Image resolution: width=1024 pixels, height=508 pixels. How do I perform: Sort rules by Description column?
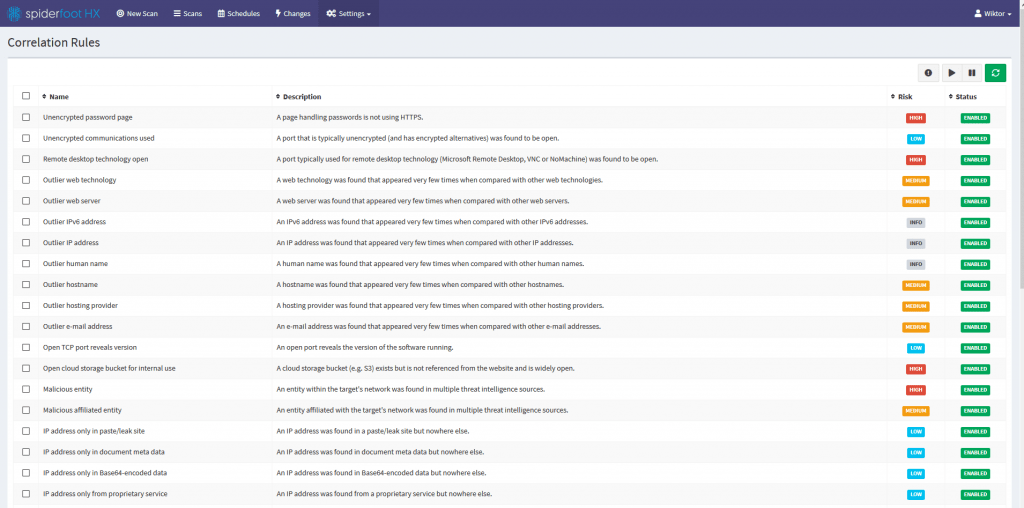click(301, 97)
